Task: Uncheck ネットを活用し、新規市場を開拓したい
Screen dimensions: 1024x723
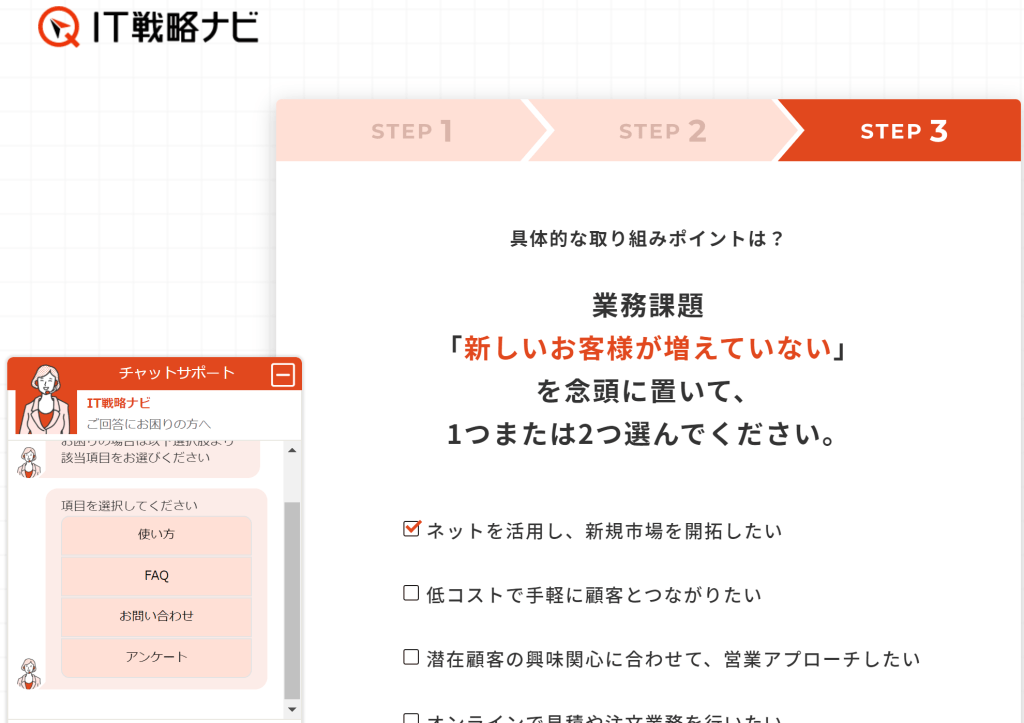Action: tap(411, 529)
